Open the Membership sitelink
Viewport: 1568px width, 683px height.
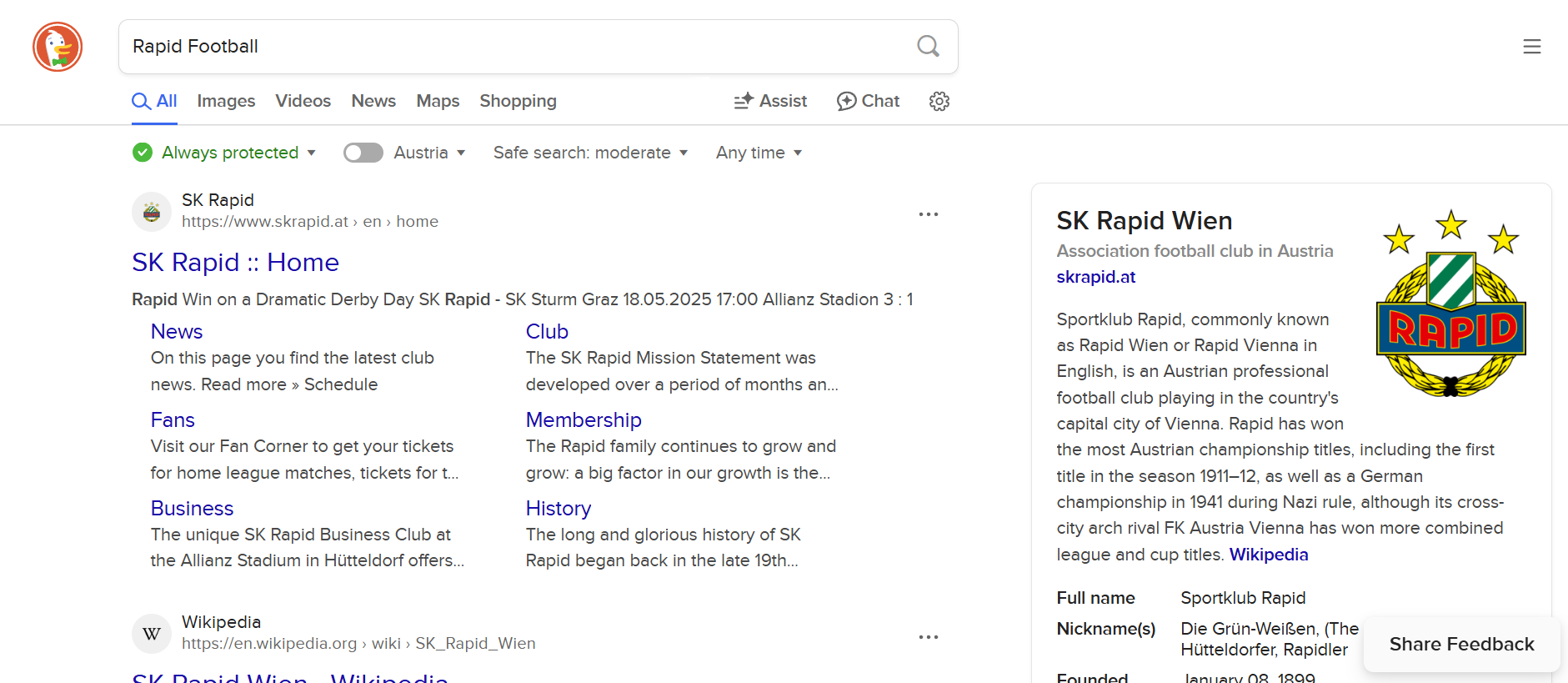click(x=584, y=419)
